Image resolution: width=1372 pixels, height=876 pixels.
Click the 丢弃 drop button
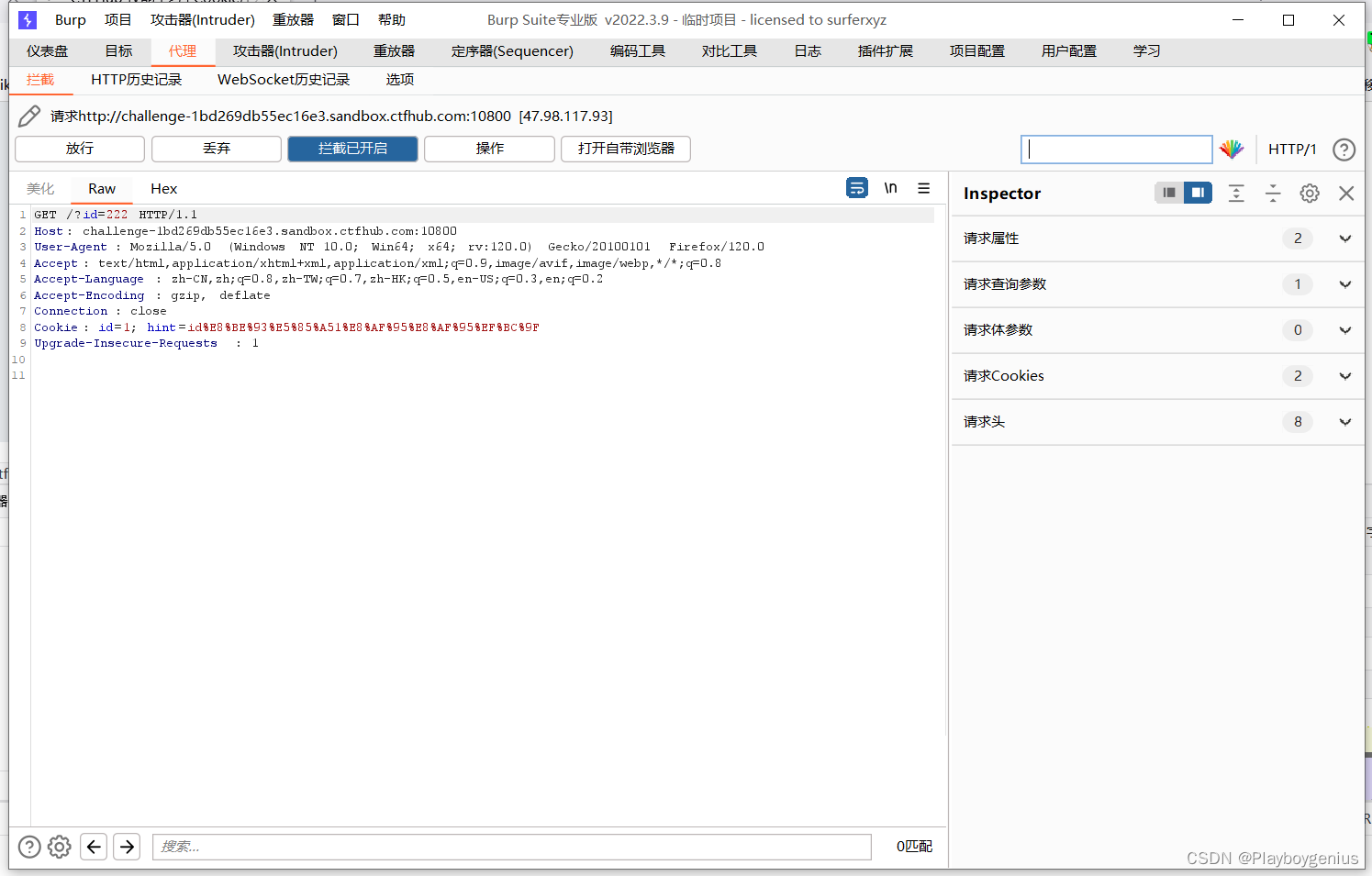pos(217,149)
